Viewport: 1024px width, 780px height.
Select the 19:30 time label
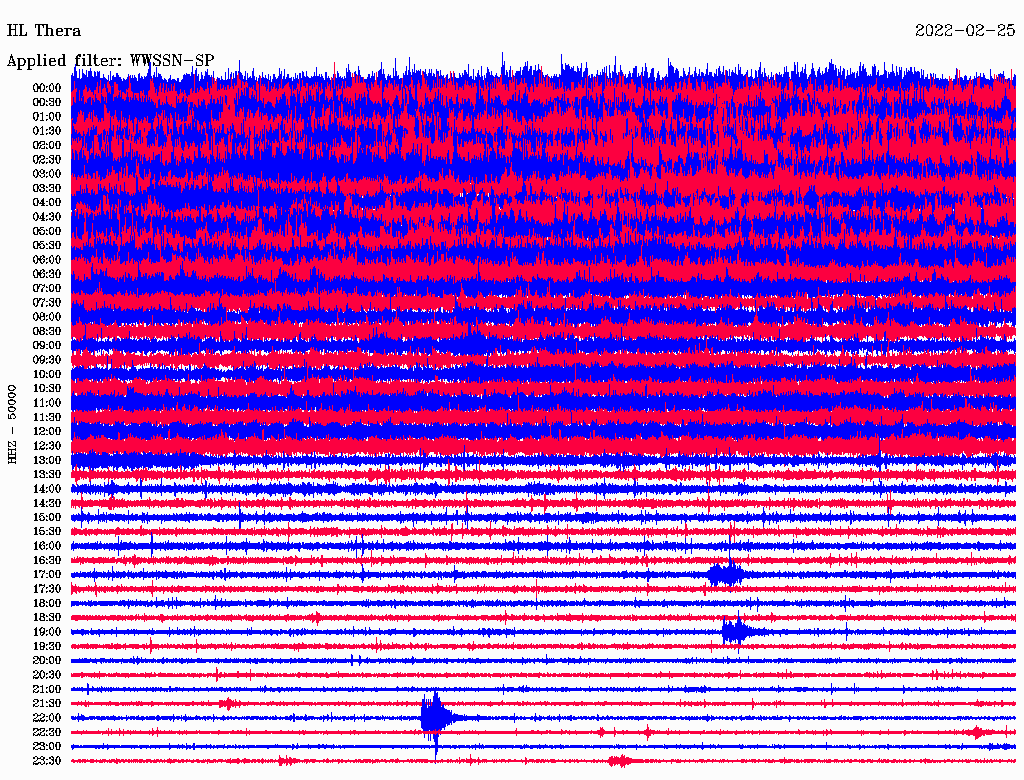click(x=47, y=646)
